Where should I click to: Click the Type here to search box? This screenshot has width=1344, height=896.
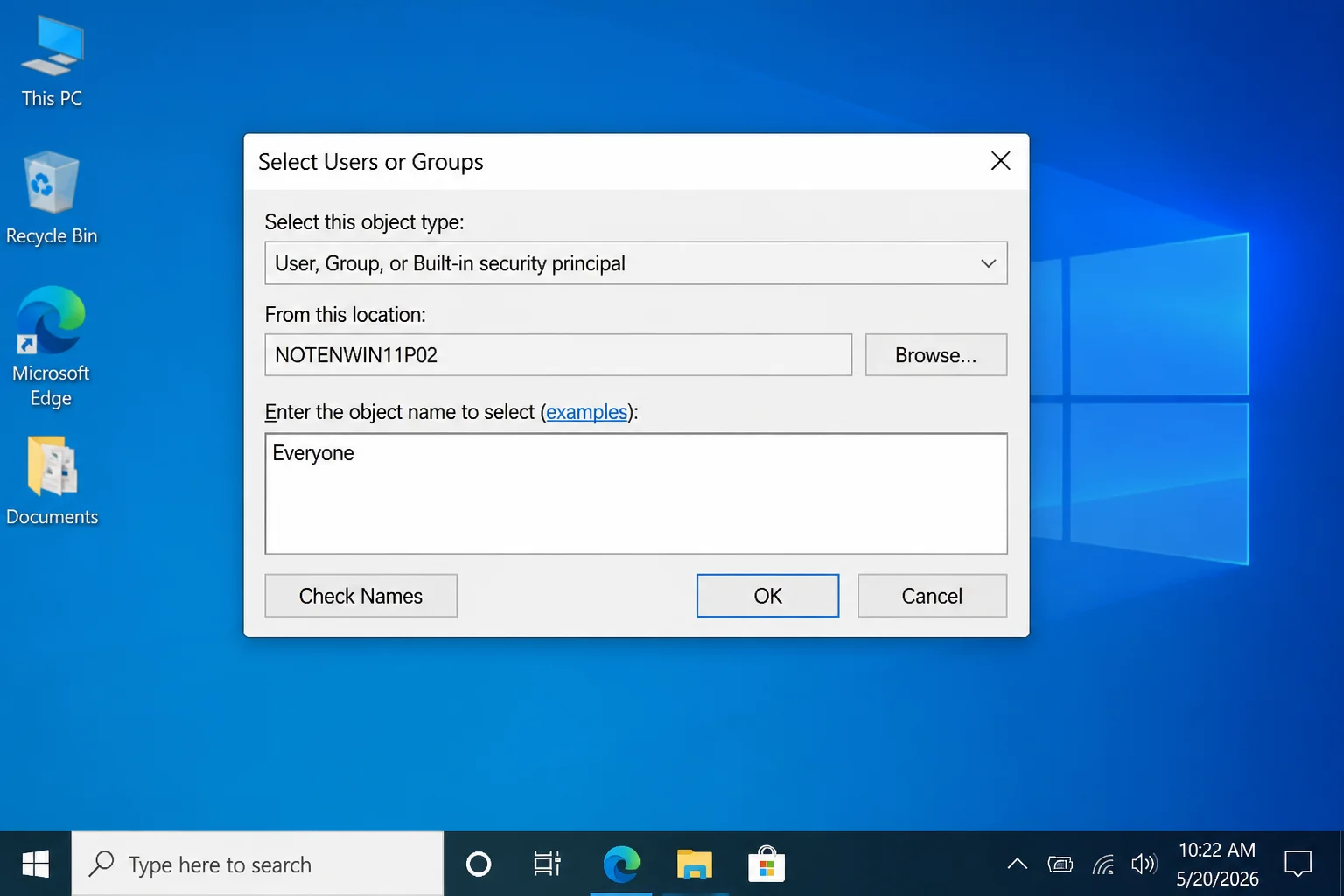coord(257,864)
